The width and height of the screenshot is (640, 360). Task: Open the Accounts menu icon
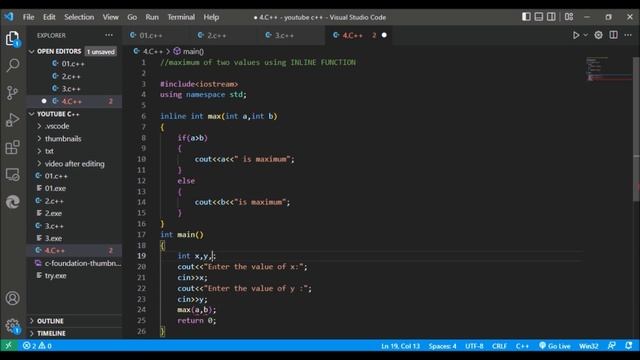[13, 298]
